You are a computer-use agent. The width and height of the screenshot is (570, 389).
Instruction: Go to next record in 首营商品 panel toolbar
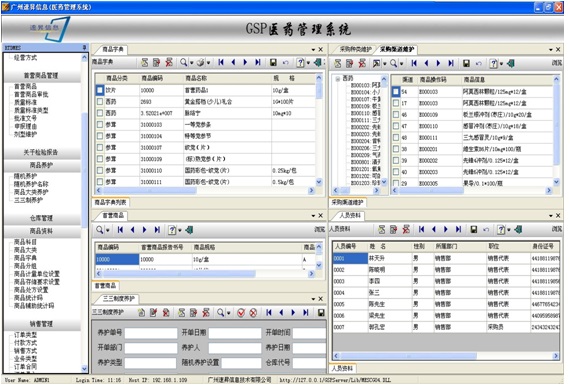[x=144, y=230]
